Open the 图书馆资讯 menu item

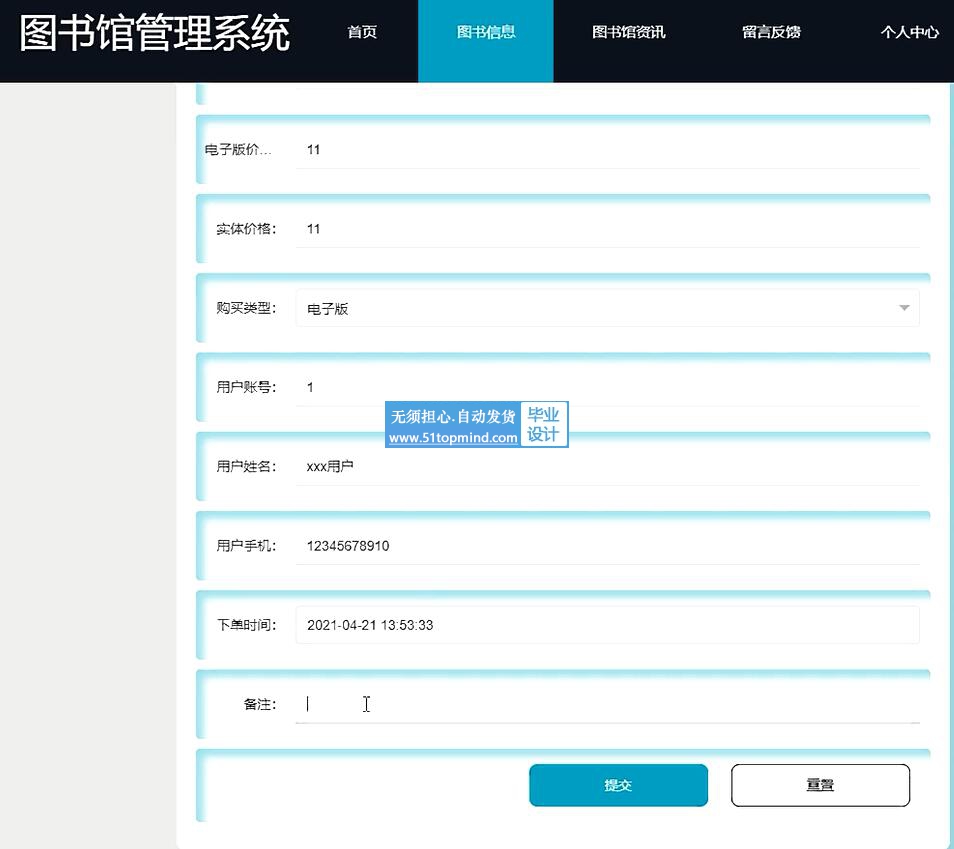pos(628,32)
